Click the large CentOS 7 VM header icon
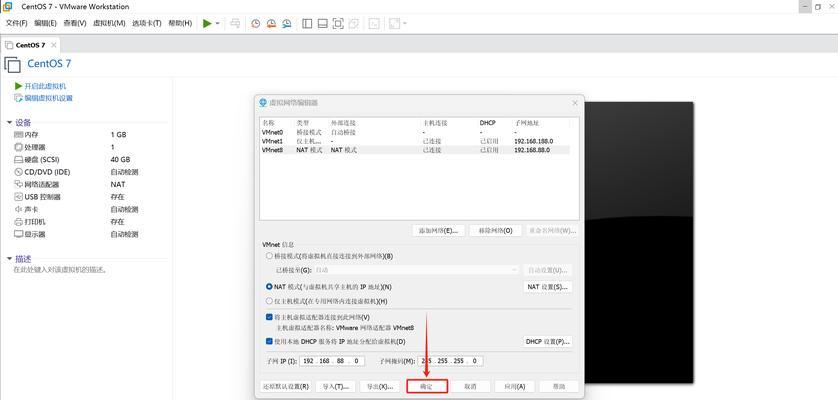Viewport: 838px width, 400px height. pos(12,65)
